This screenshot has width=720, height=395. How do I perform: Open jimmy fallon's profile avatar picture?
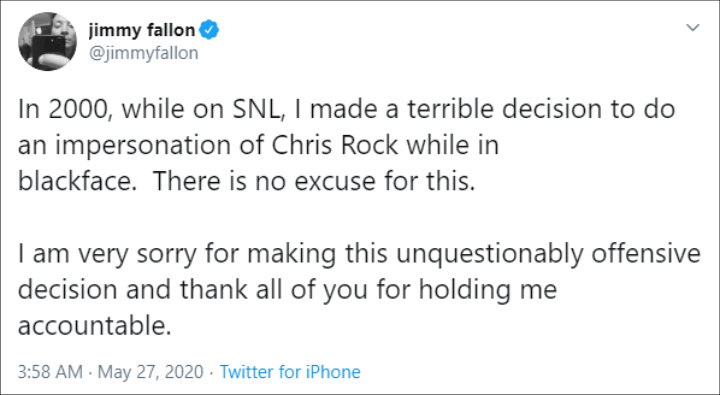[47, 41]
